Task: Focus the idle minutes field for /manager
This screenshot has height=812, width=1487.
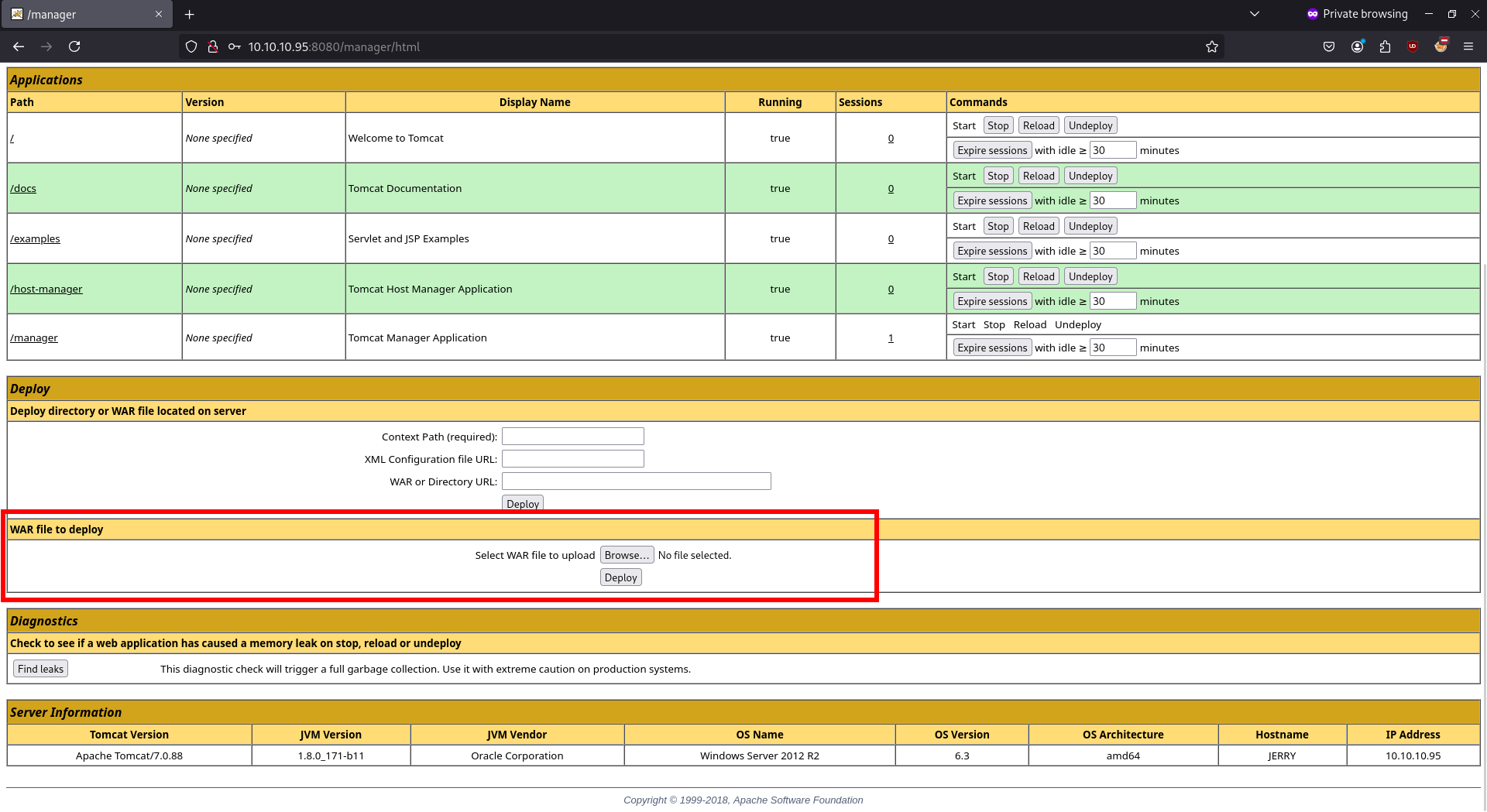Action: click(x=1113, y=348)
